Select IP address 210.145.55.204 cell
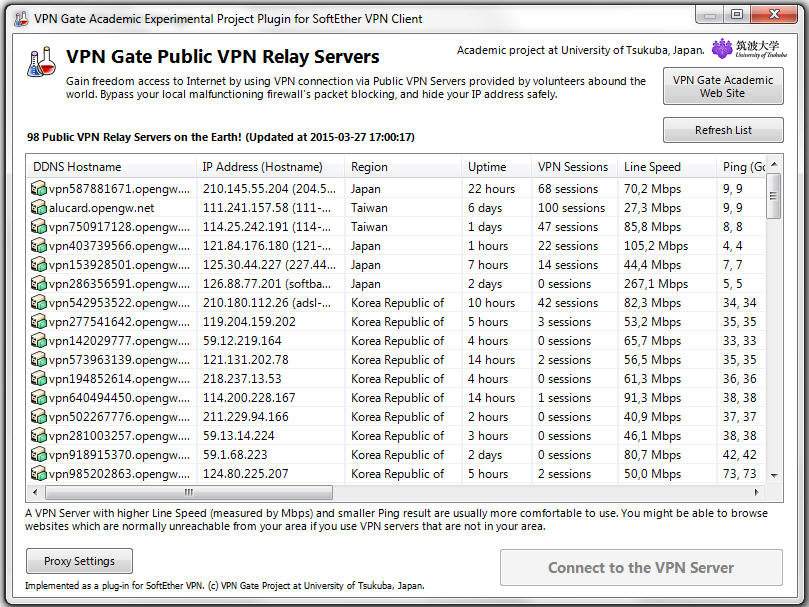 pos(269,188)
